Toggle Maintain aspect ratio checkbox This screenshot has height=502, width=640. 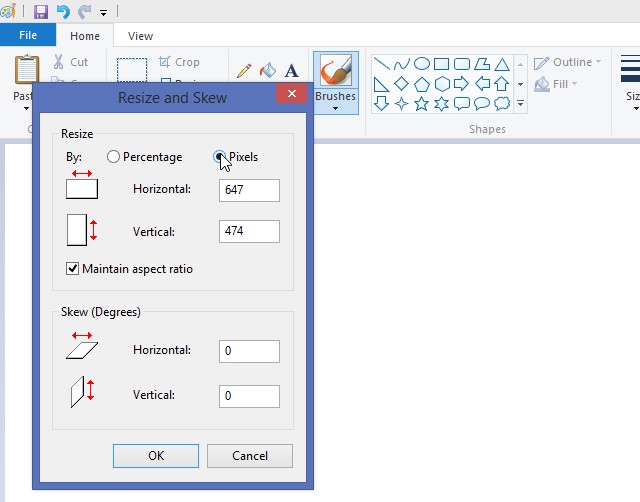(x=72, y=269)
